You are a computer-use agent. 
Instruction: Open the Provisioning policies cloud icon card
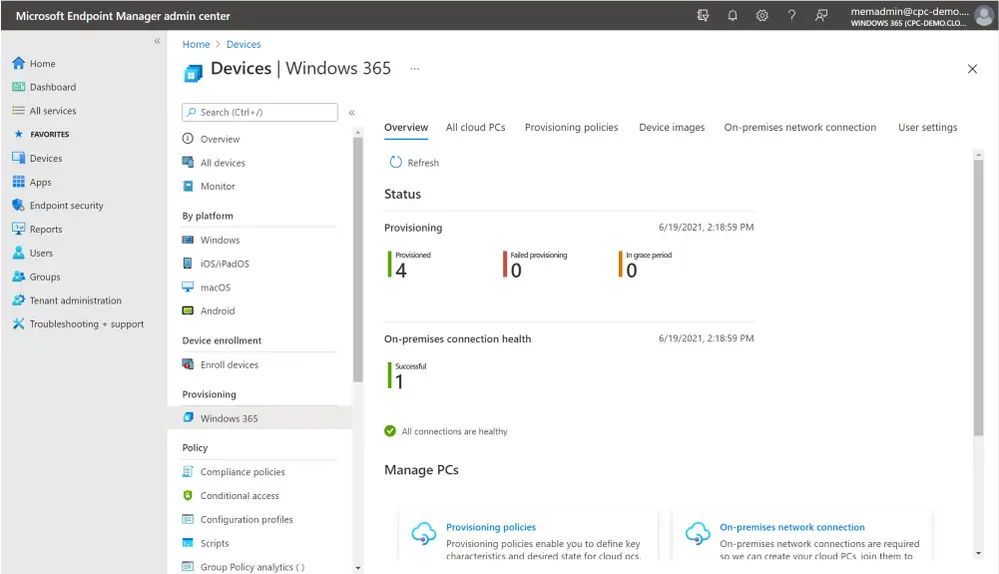click(424, 533)
